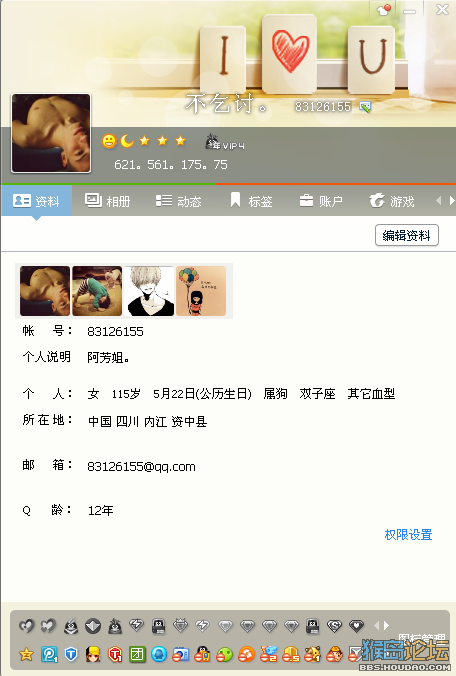Click the large profile avatar picture
This screenshot has height=676, width=456.
(x=51, y=133)
